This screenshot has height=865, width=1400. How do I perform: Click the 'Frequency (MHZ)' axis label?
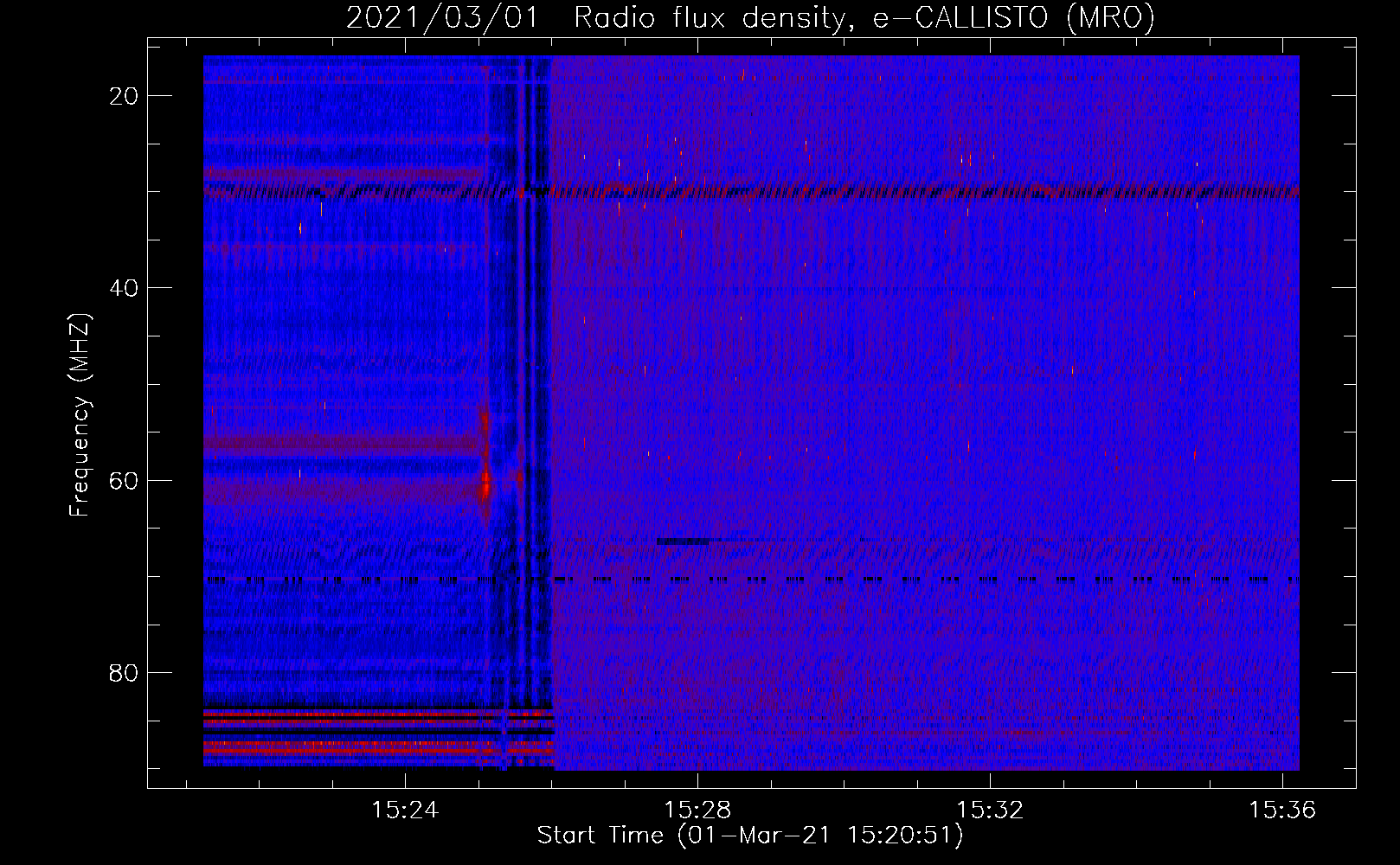(x=79, y=415)
